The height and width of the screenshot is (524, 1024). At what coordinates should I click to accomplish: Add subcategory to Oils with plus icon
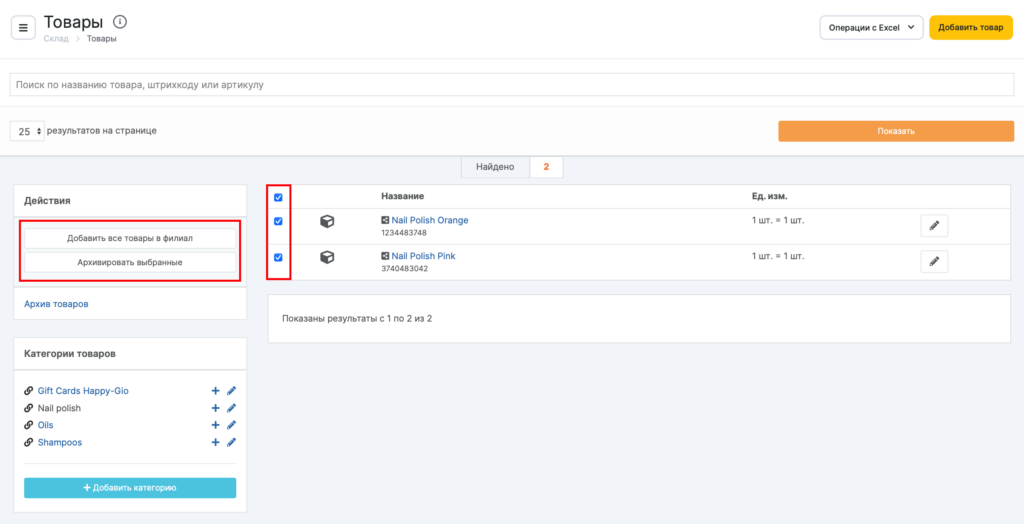coord(215,425)
